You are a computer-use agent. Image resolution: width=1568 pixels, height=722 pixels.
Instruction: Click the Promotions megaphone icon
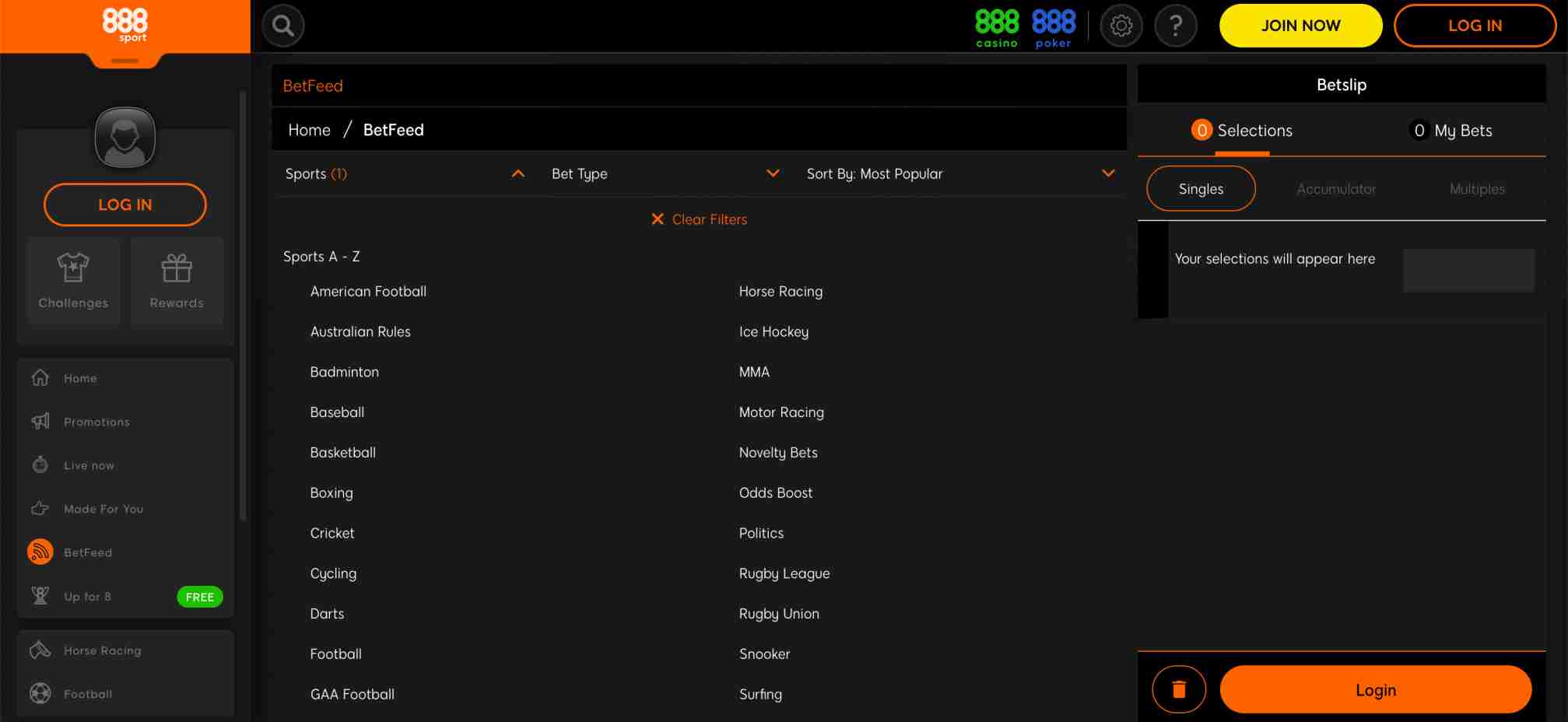coord(40,421)
